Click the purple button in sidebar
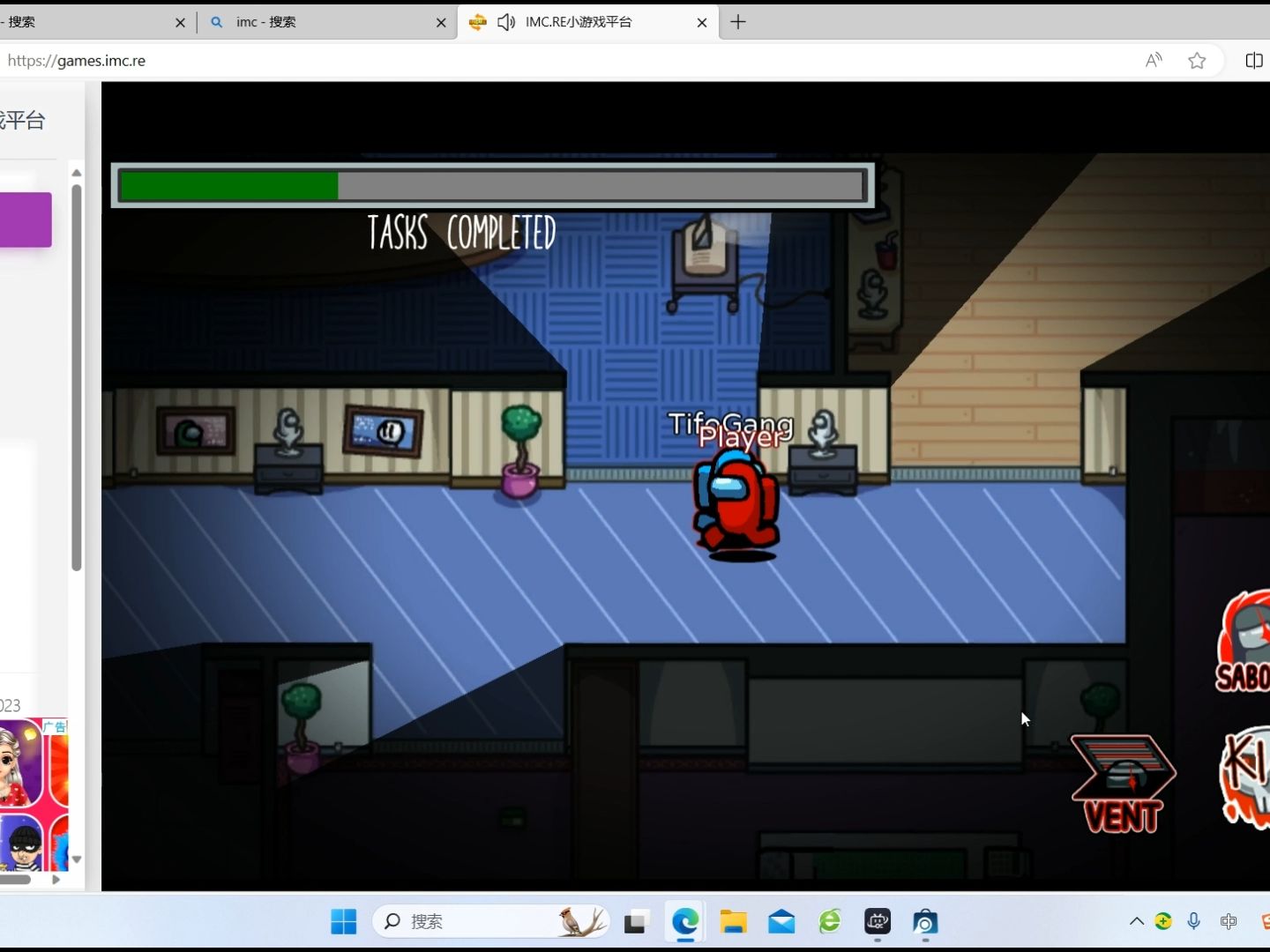This screenshot has height=952, width=1270. pos(26,219)
